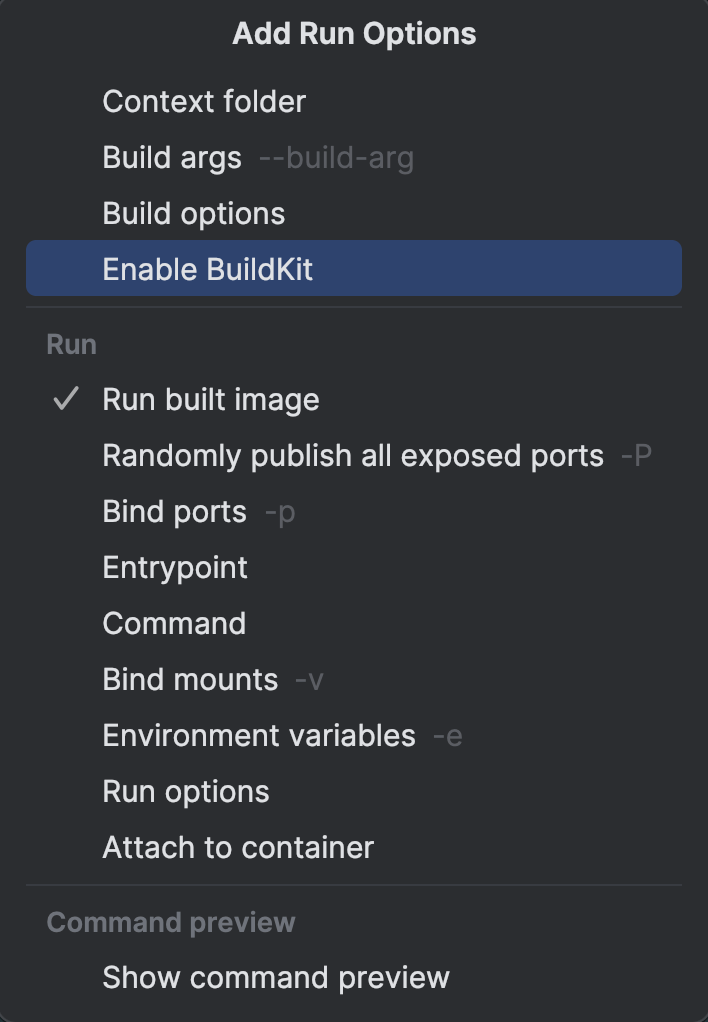Add the Build args option
The image size is (708, 1022).
point(172,158)
